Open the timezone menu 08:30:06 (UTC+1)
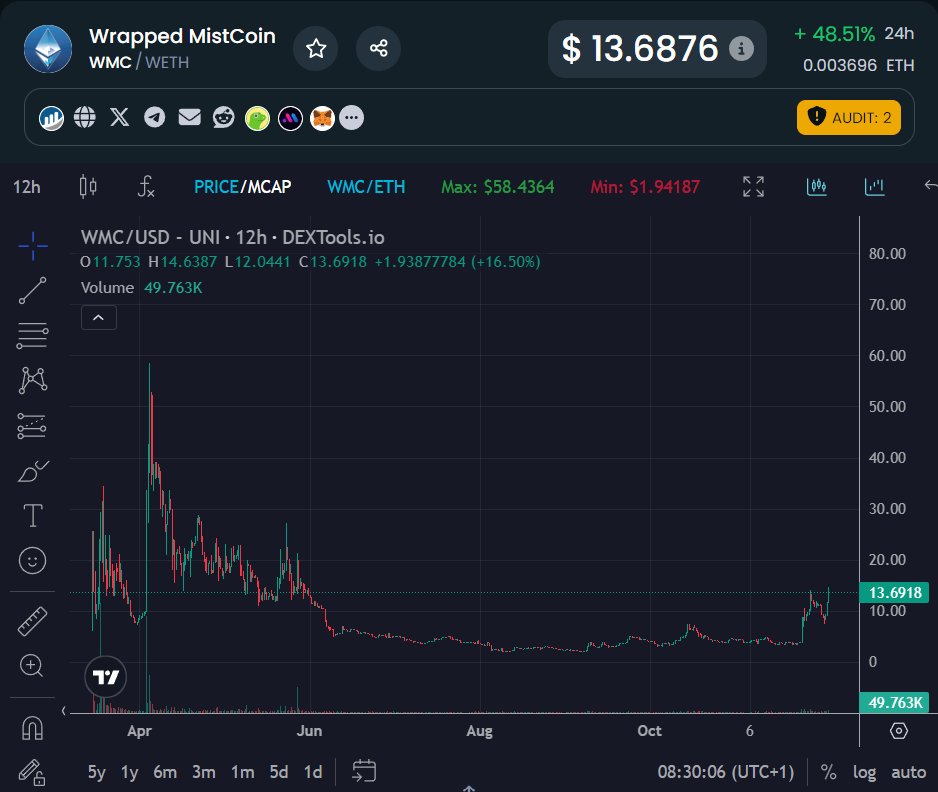 coord(726,772)
